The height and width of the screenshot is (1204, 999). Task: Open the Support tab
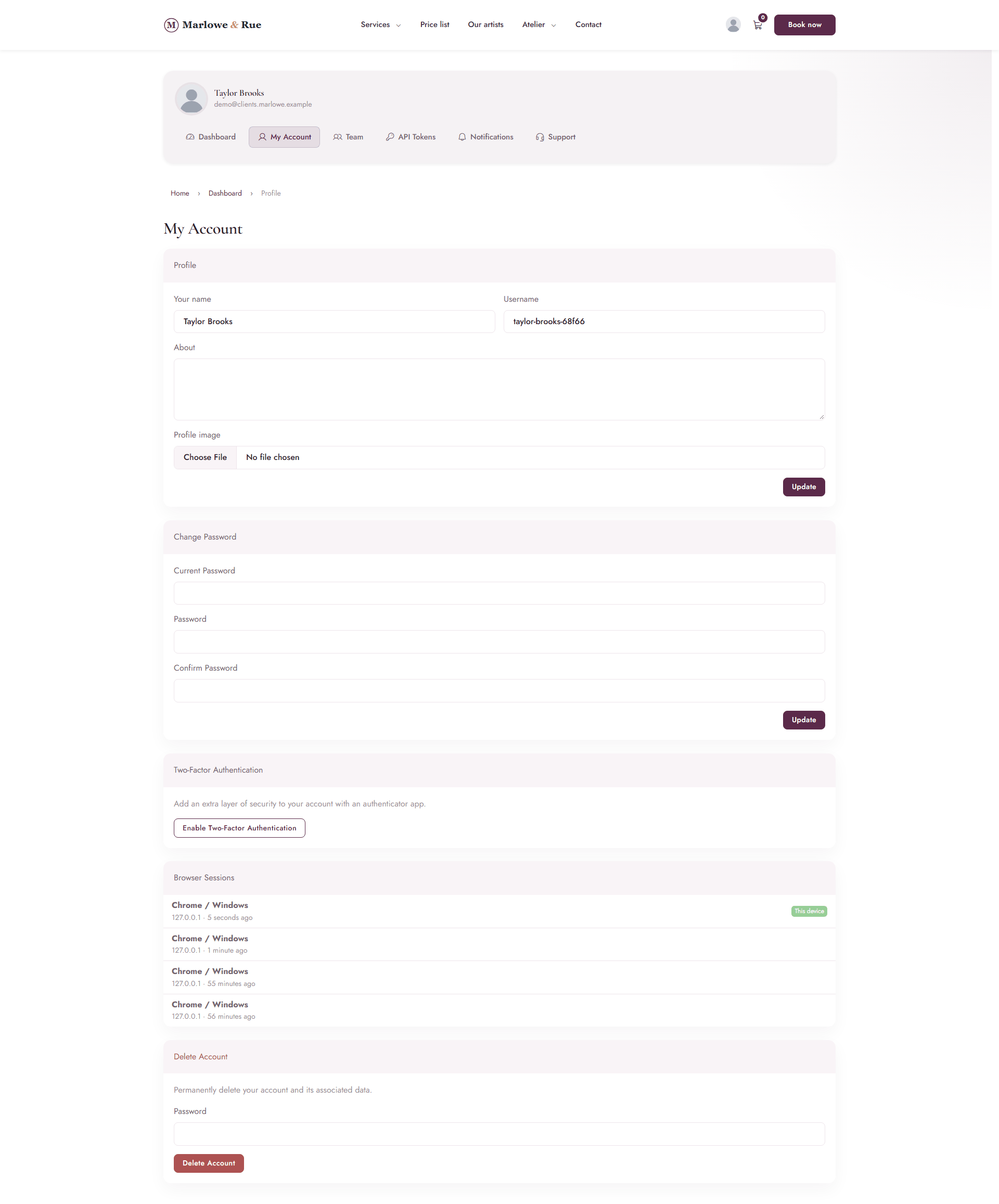click(555, 137)
